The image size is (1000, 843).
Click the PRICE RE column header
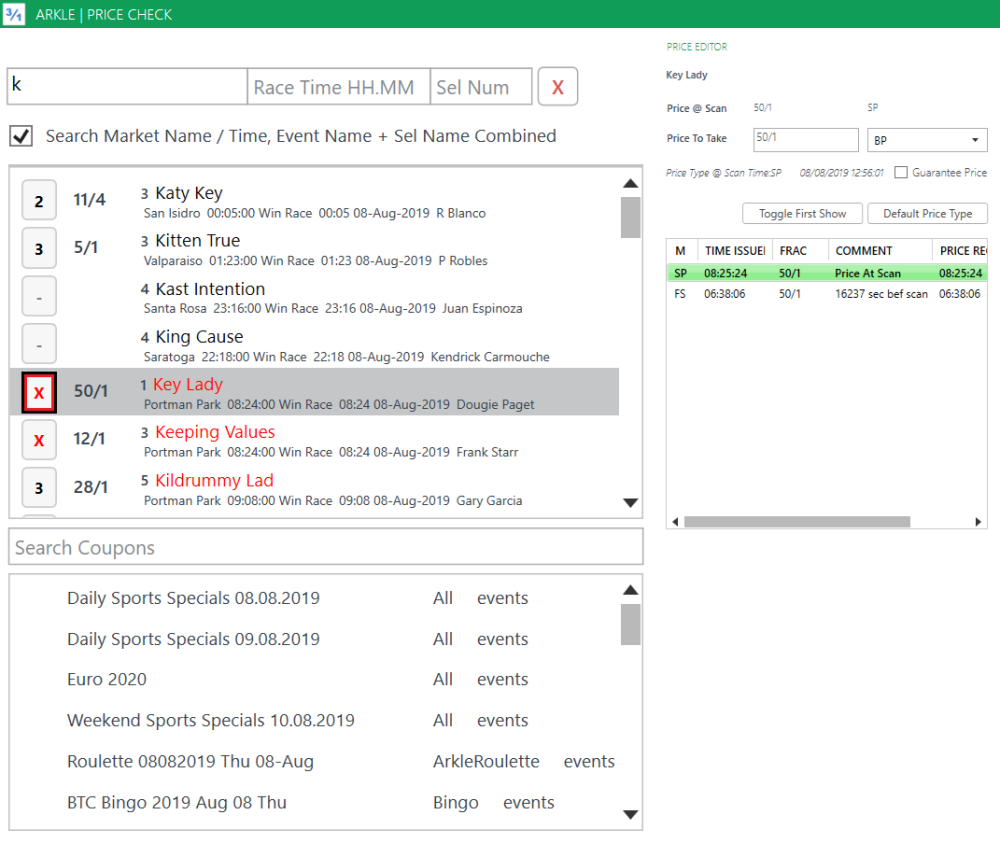tap(960, 251)
